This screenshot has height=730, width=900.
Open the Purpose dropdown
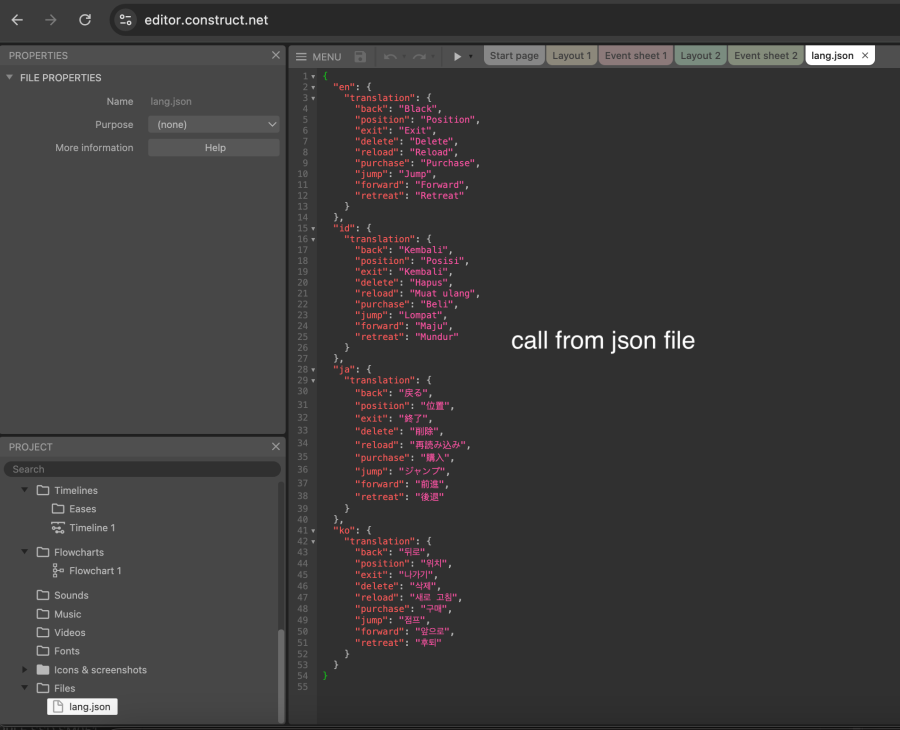[214, 125]
